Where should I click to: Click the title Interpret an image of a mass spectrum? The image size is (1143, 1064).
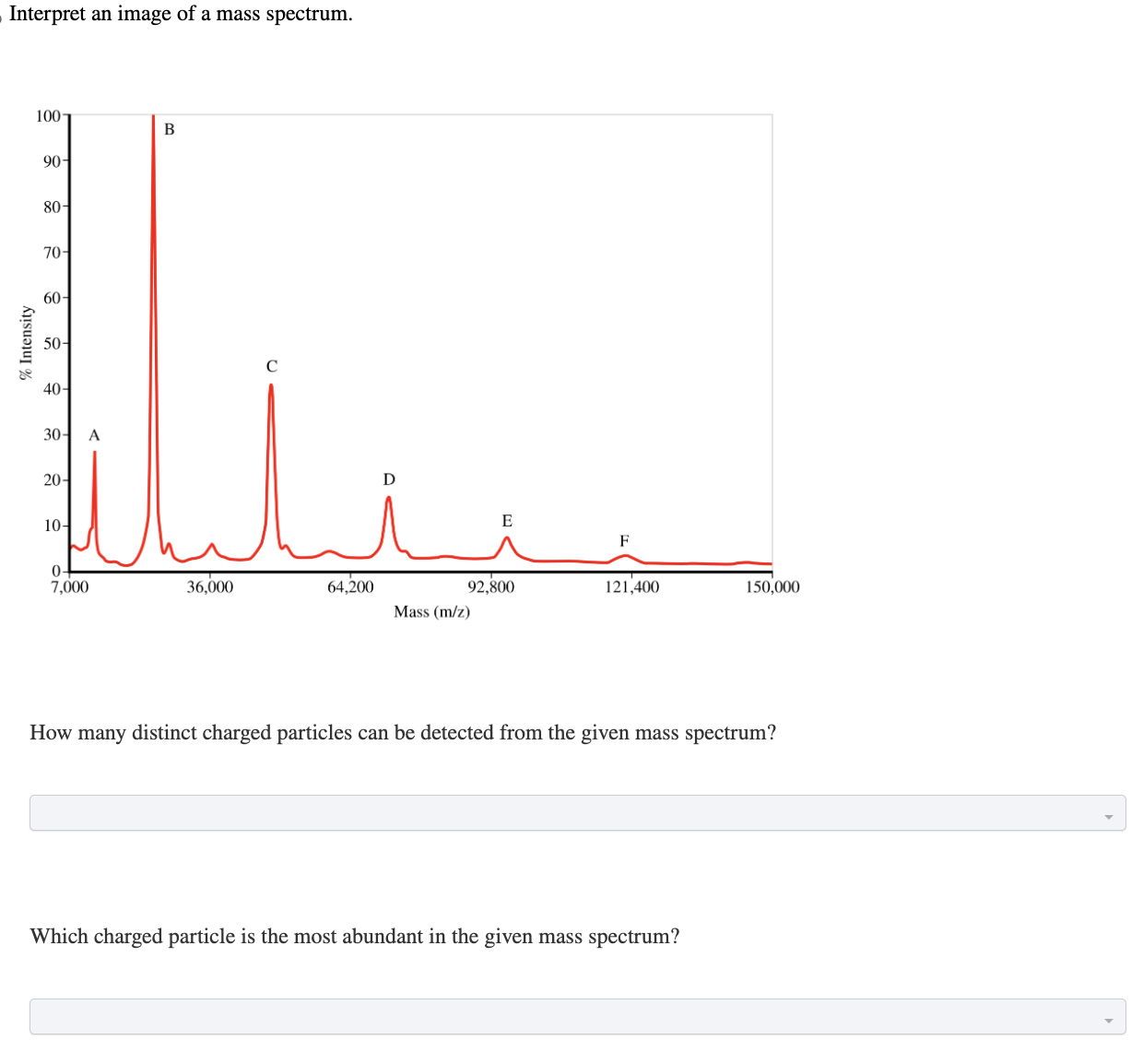pos(181,14)
